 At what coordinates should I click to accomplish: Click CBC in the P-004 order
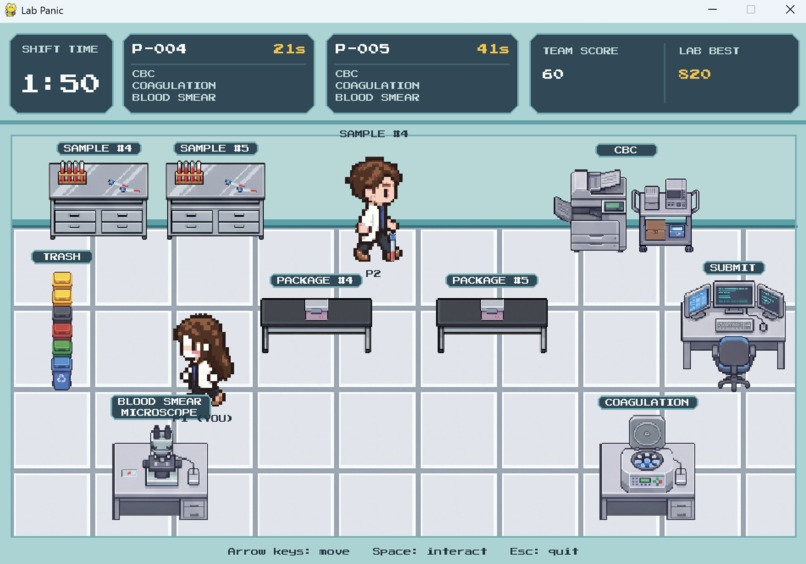tap(143, 74)
